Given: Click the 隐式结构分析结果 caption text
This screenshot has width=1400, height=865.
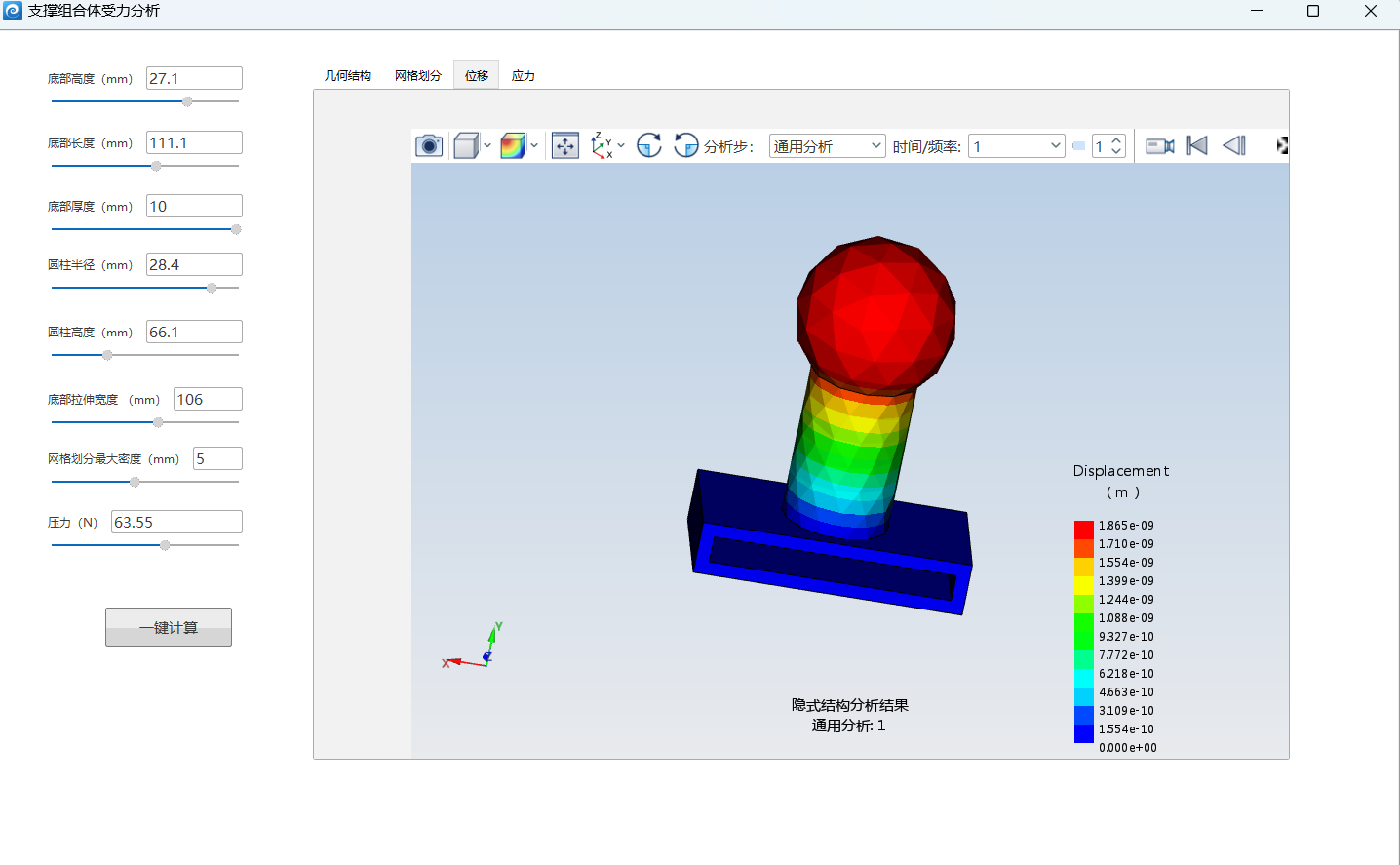Looking at the screenshot, I should point(850,705).
